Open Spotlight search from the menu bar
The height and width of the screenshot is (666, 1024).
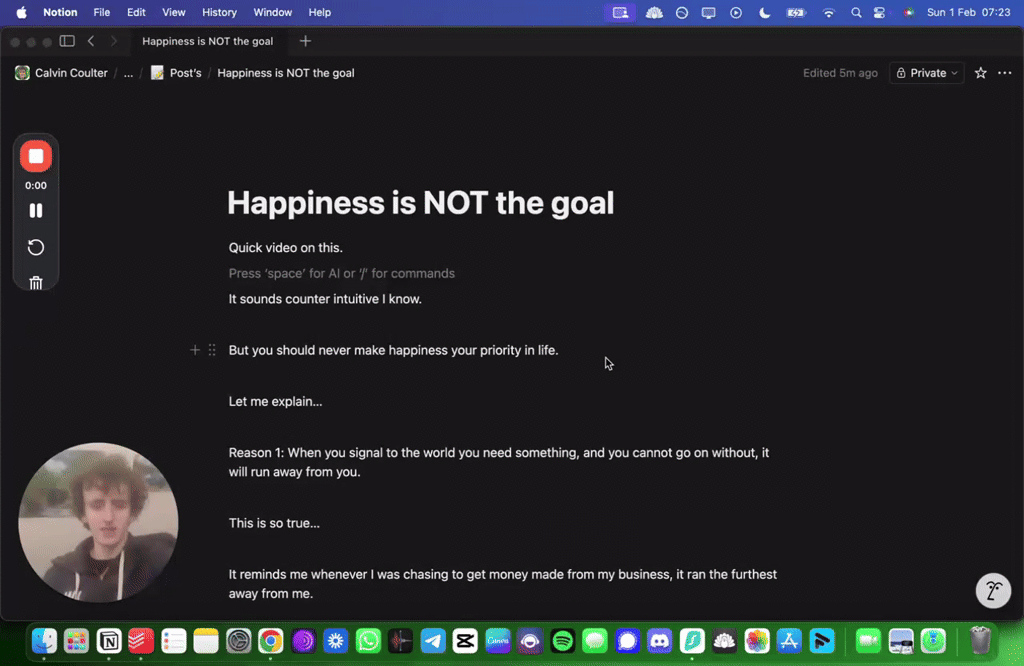tap(855, 13)
